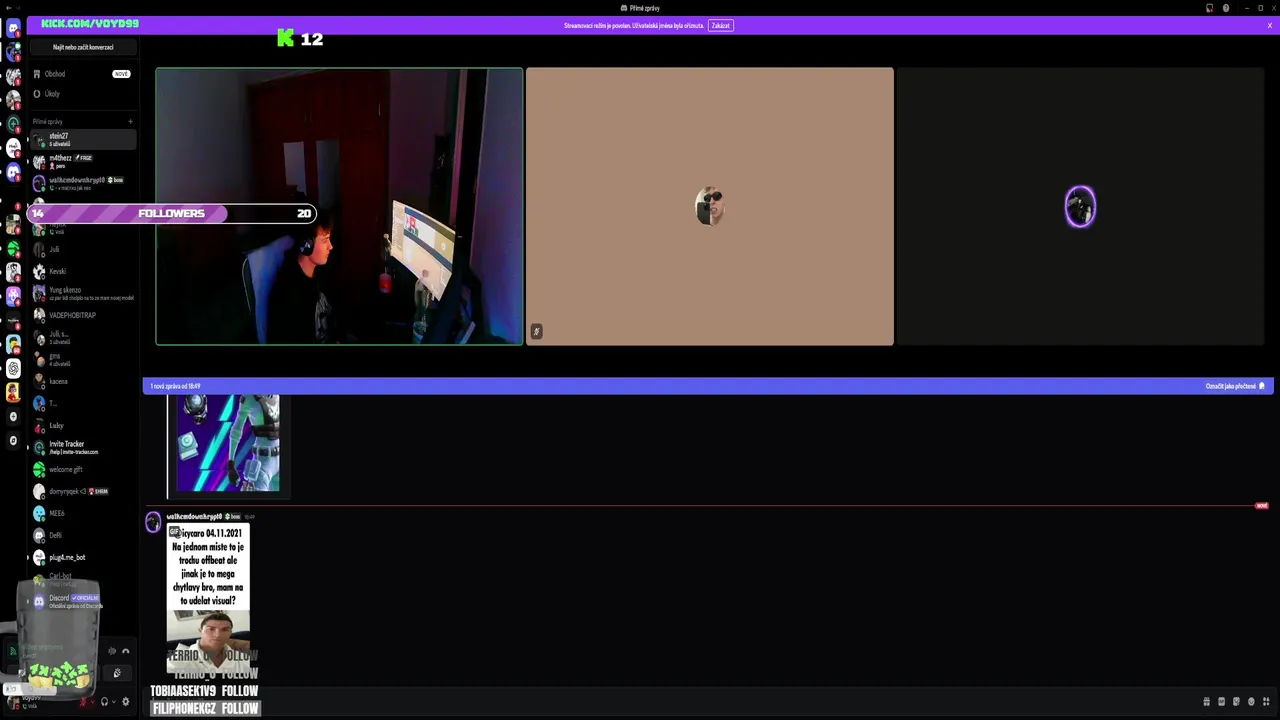Open the VADEPHOBITRAP direct message
The width and height of the screenshot is (1280, 720).
[x=84, y=315]
